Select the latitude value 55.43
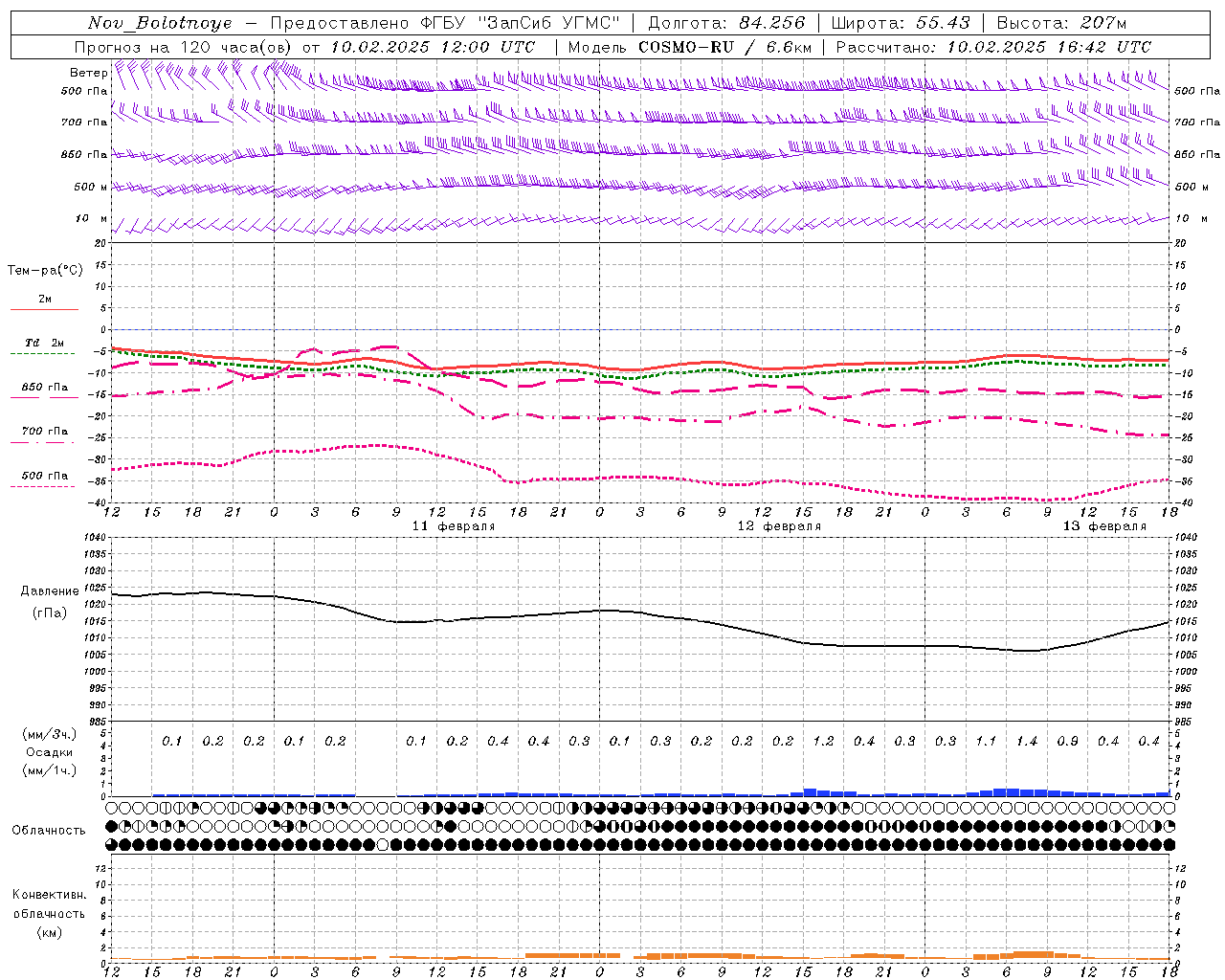The width and height of the screenshot is (1225, 980). coord(943,23)
